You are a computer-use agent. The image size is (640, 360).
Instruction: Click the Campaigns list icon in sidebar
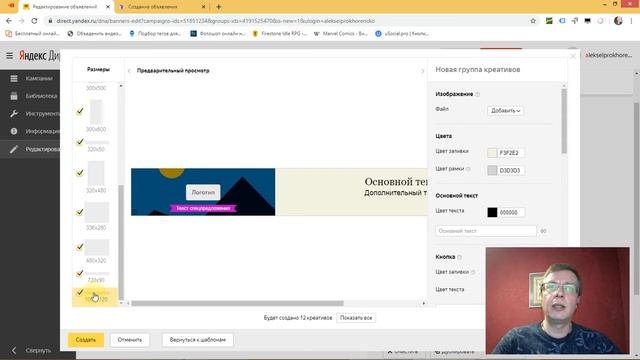point(14,78)
